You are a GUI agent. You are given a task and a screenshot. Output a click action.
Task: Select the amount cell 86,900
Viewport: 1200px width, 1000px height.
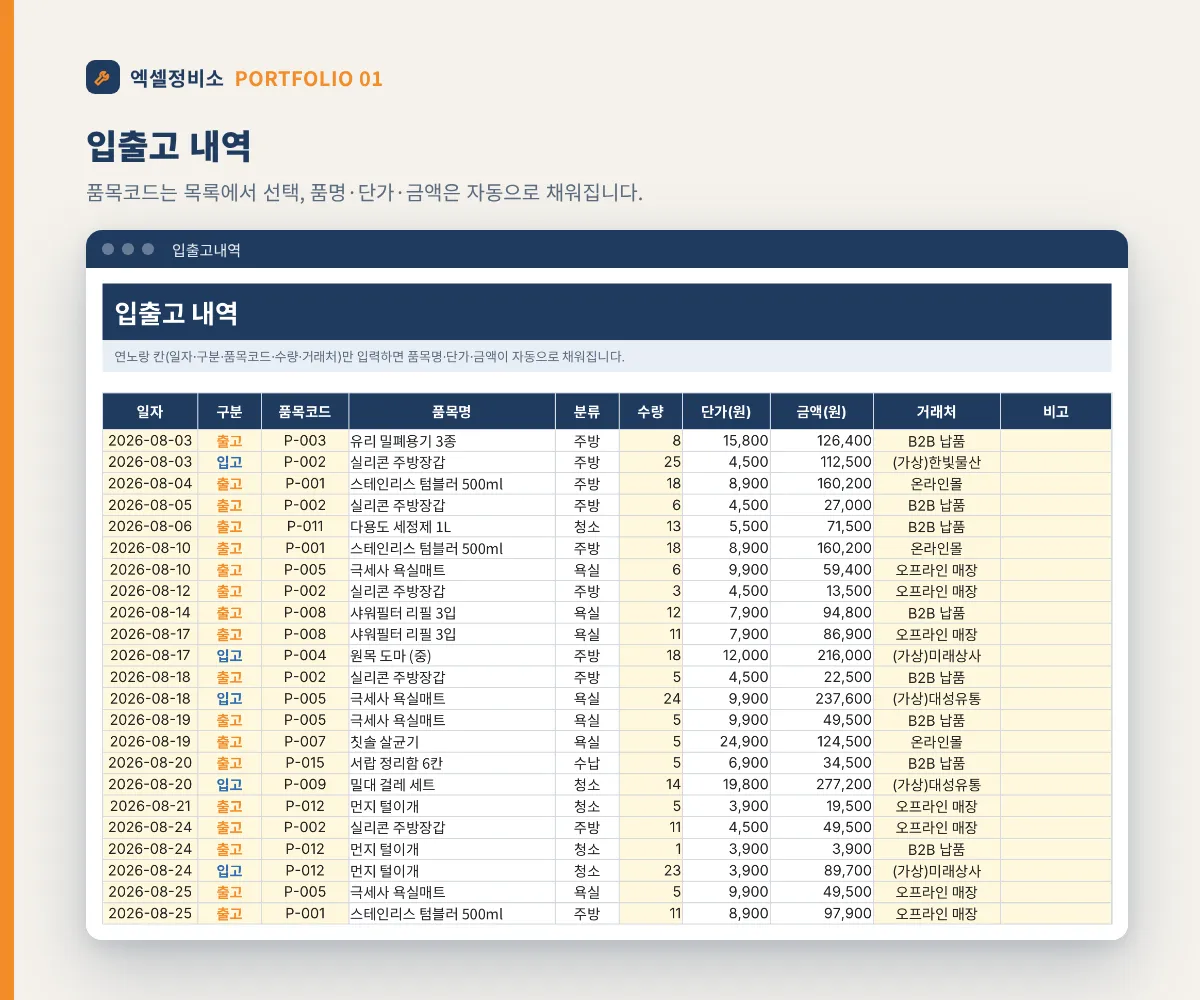(x=822, y=634)
